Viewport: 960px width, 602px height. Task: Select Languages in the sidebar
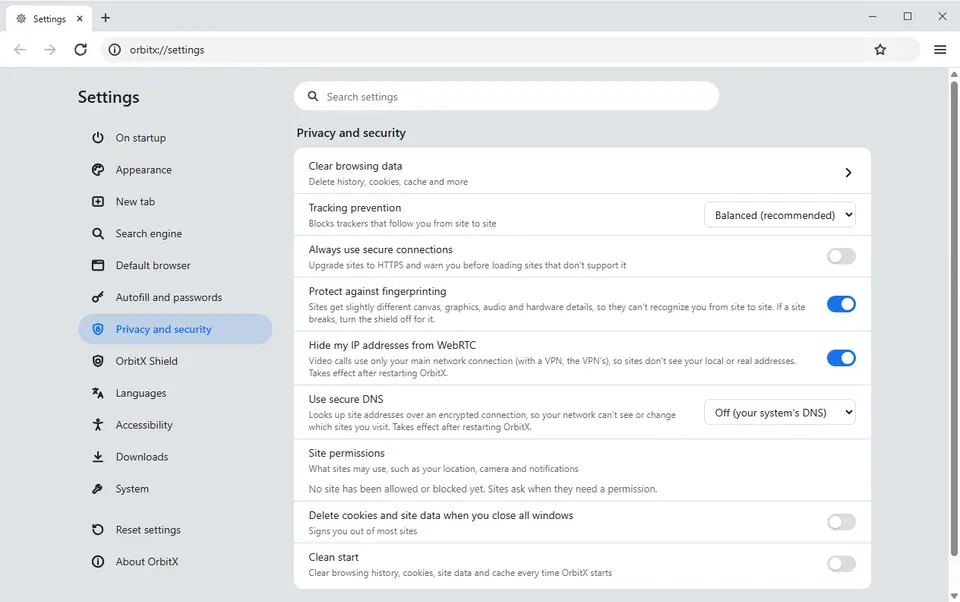175,393
